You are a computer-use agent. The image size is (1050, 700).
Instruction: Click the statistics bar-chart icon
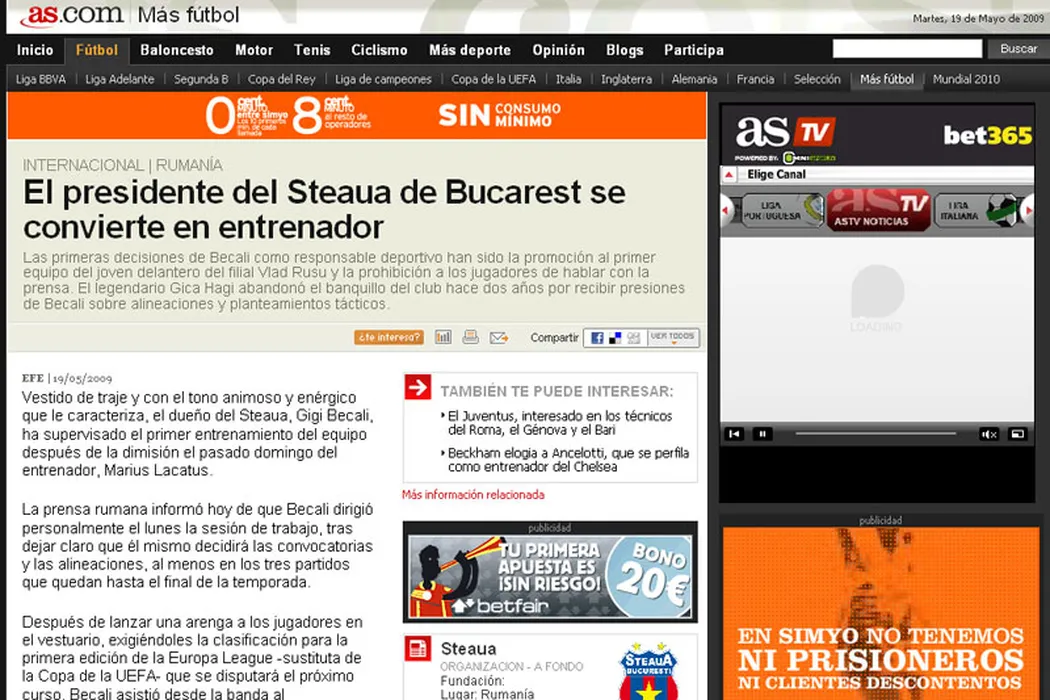(x=443, y=337)
